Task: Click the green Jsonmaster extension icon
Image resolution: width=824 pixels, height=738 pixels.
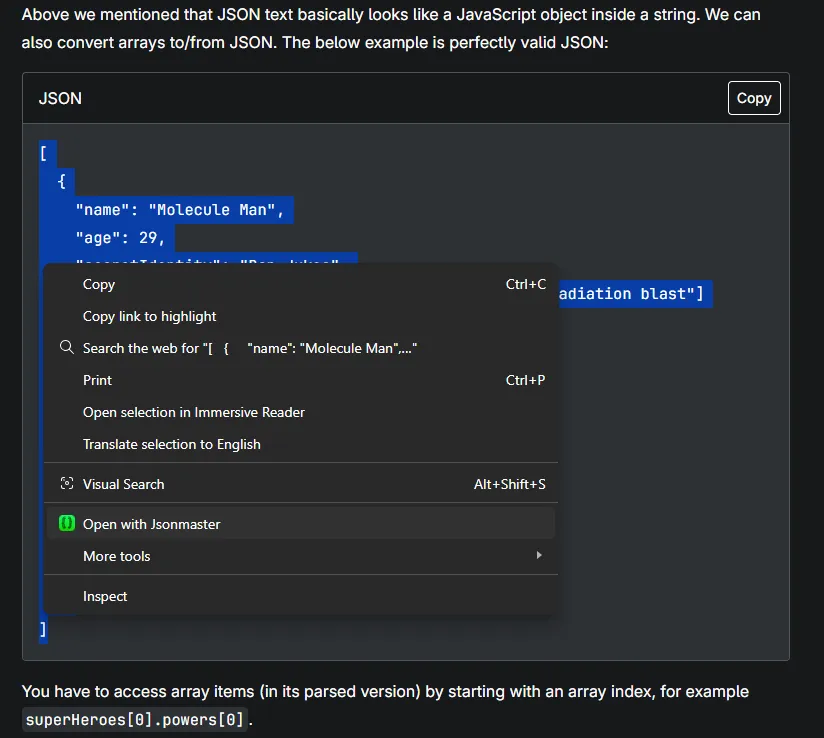Action: point(67,524)
